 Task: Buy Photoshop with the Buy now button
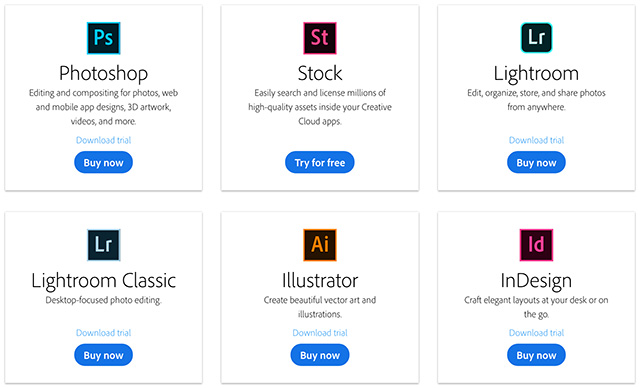click(103, 162)
